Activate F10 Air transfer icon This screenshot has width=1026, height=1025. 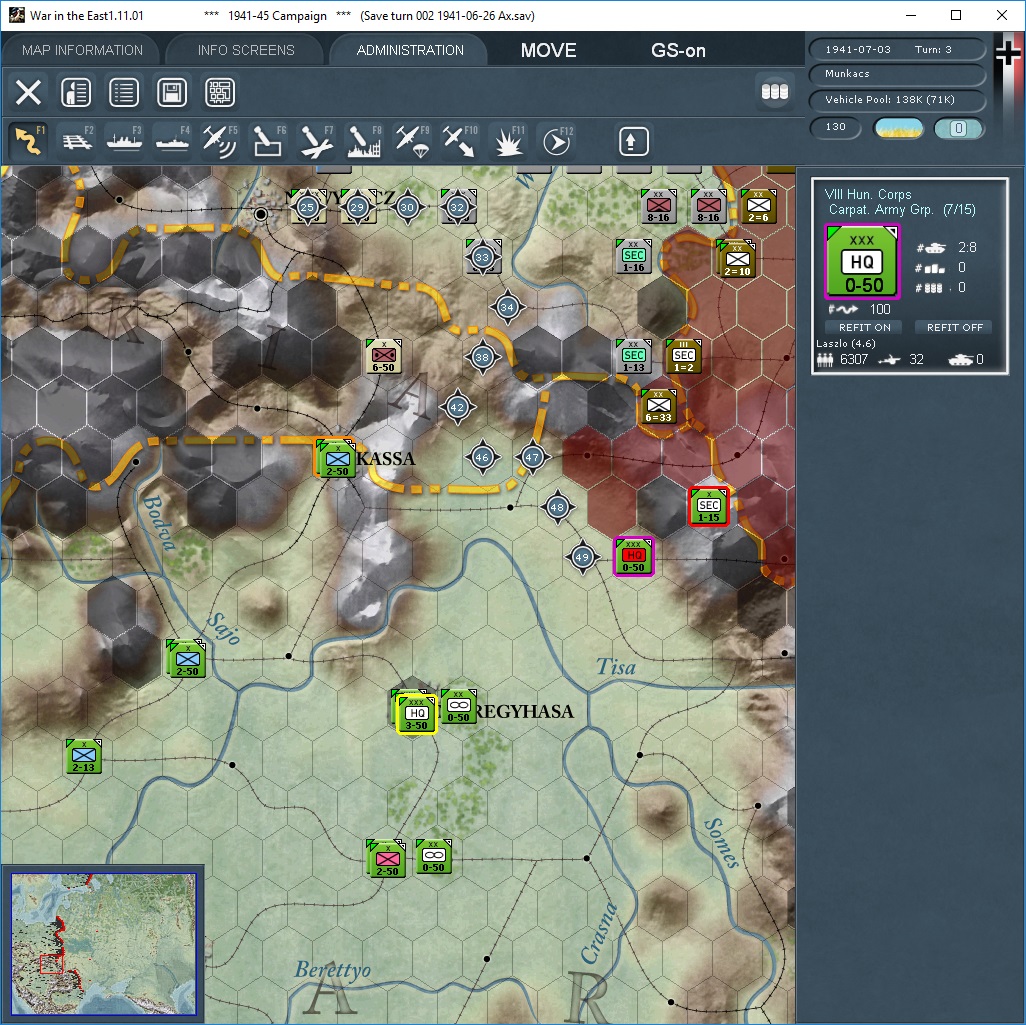[460, 141]
